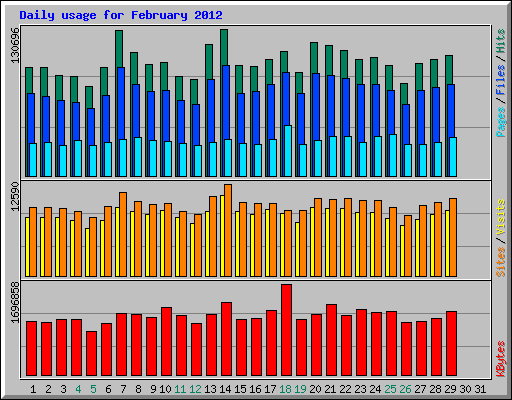Select the yellow sites bar for day 5
The image size is (512, 400).
tap(87, 252)
